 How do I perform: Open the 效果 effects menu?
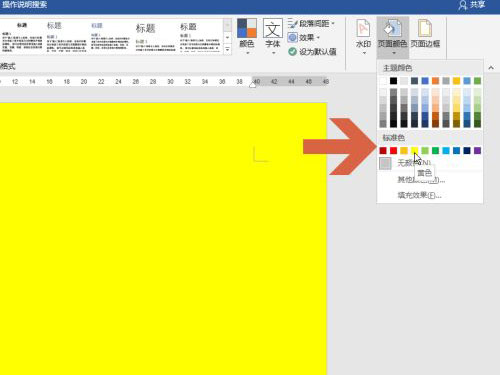(304, 38)
